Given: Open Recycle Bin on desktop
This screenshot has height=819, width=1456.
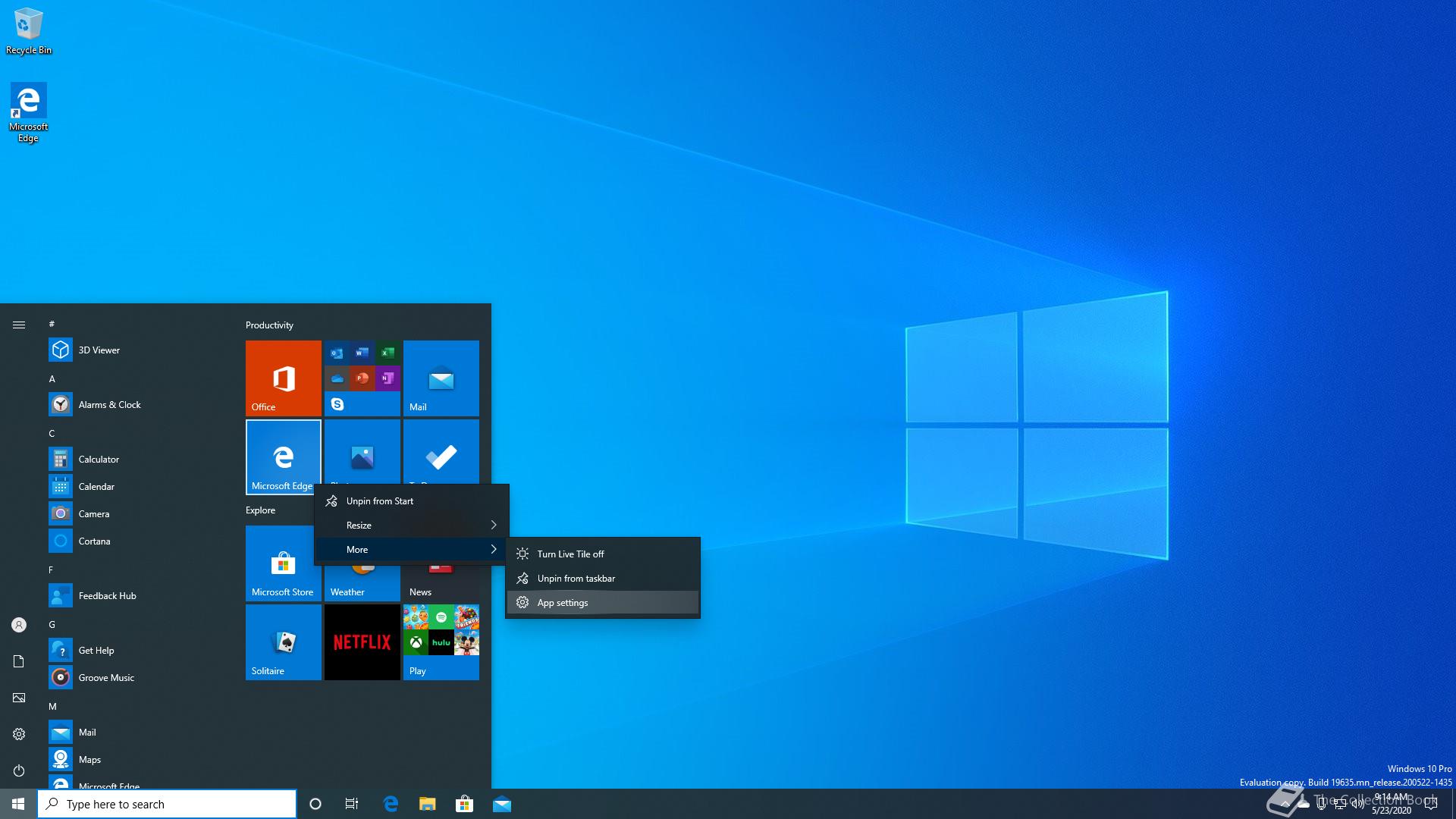Looking at the screenshot, I should click(29, 31).
